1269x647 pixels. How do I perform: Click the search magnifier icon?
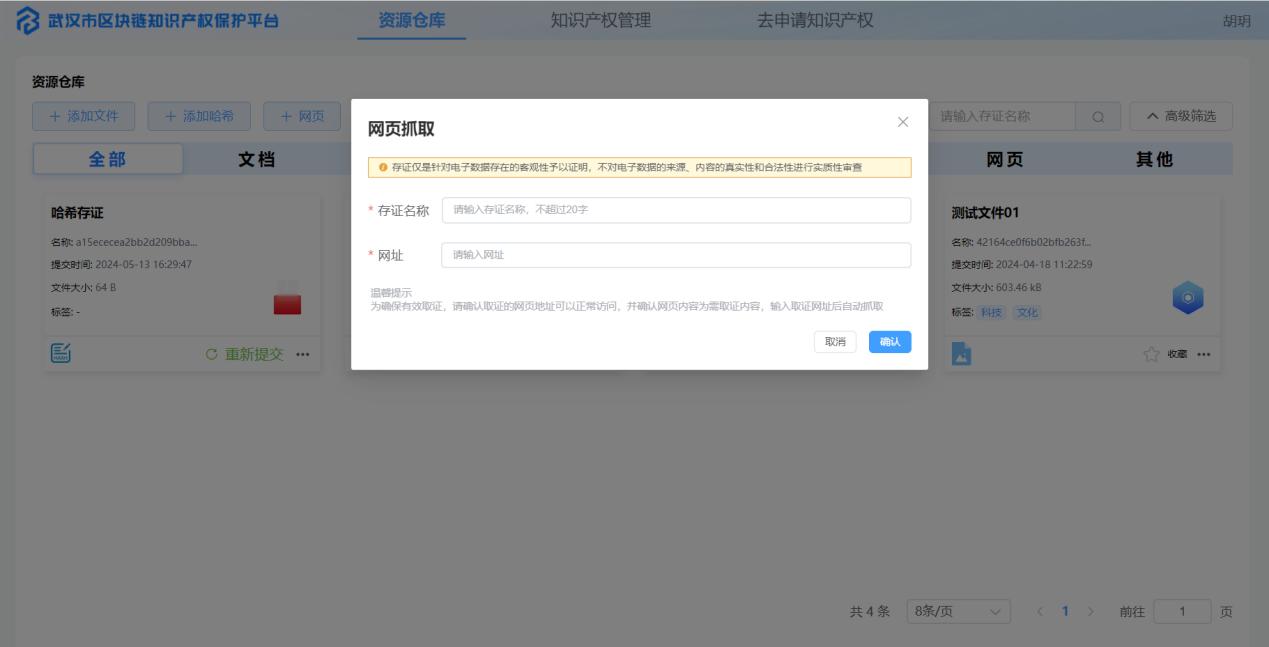(1097, 116)
